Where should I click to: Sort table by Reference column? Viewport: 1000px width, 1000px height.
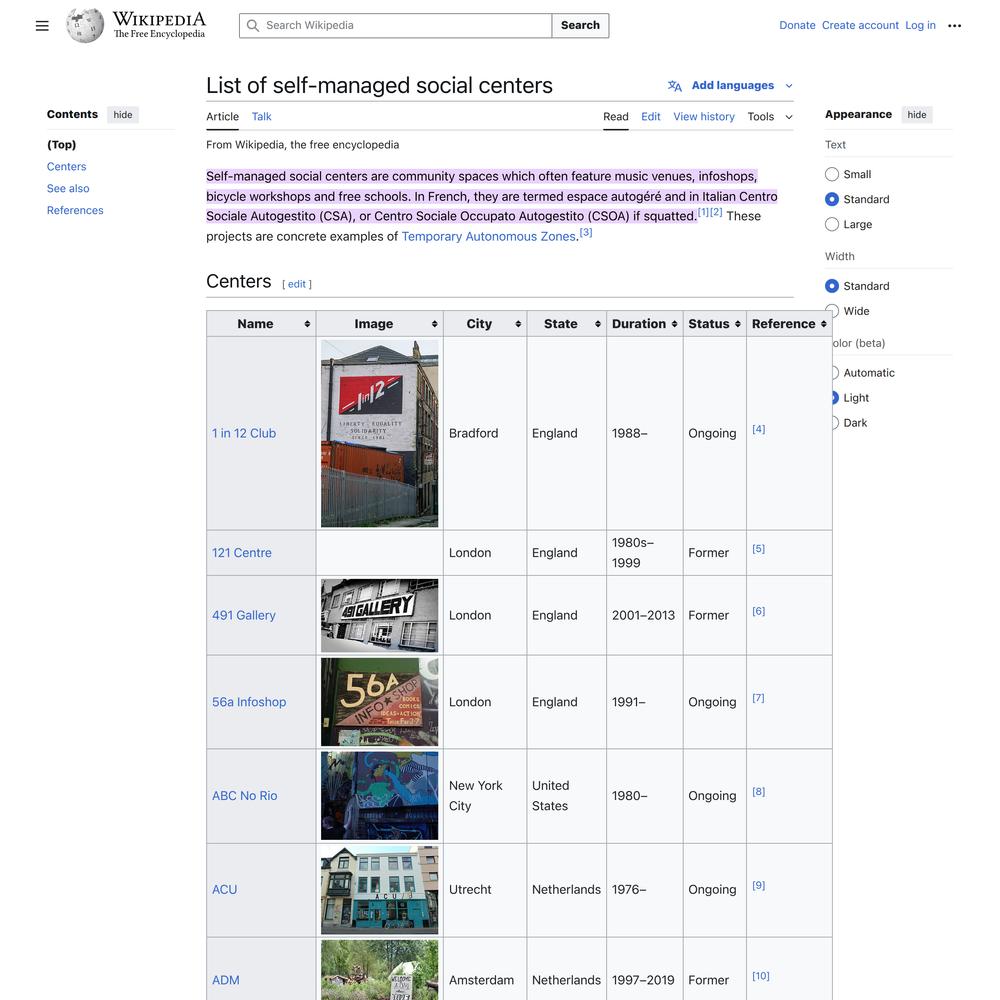tap(823, 324)
